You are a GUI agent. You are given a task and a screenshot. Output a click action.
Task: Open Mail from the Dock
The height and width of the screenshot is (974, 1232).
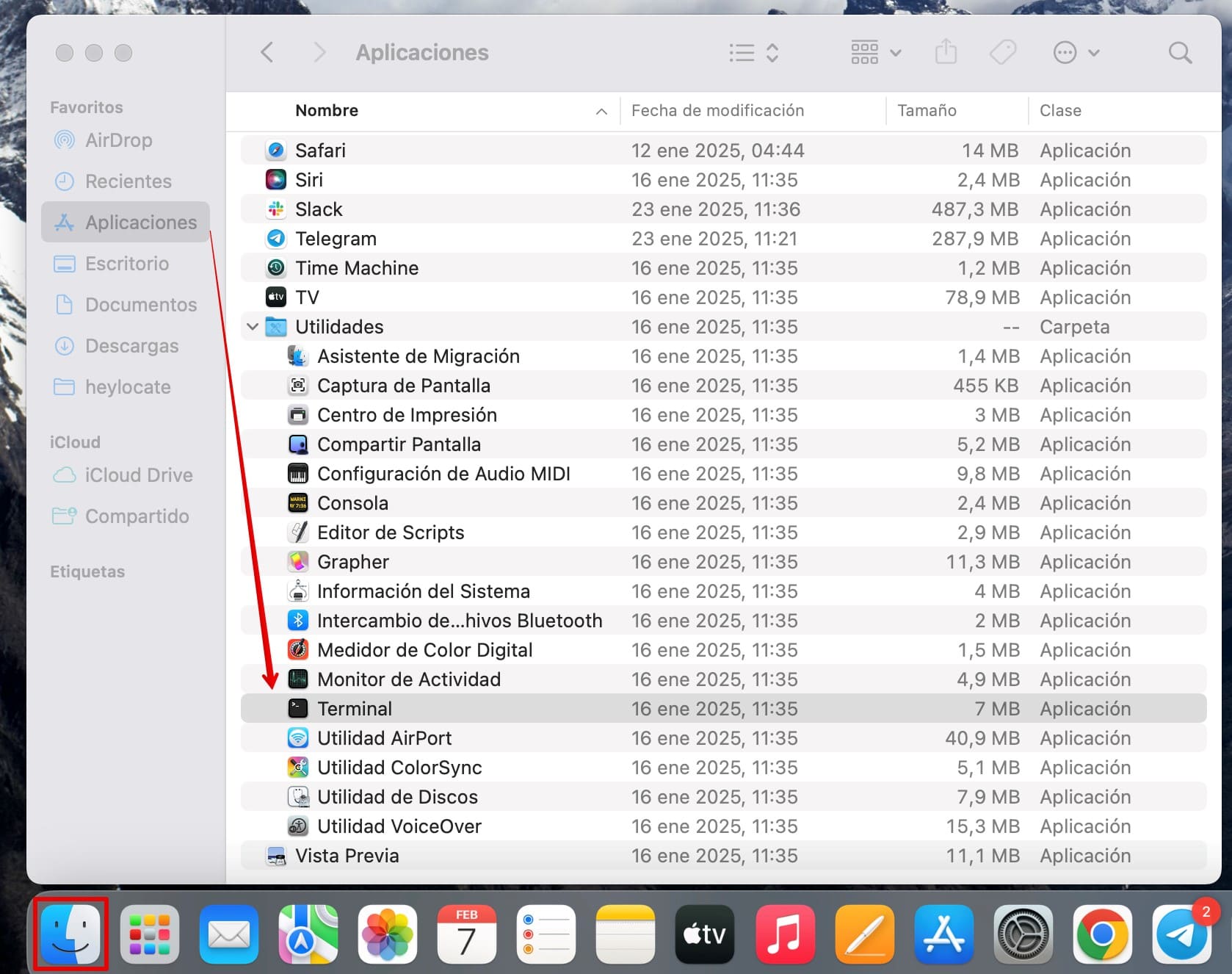[x=229, y=934]
